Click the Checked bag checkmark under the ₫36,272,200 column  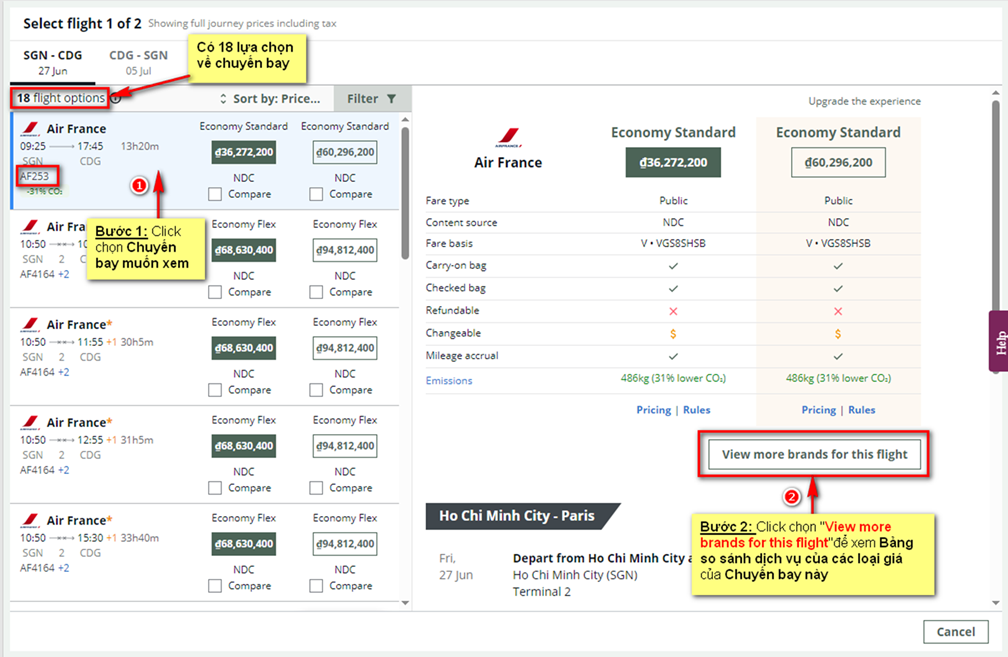[673, 289]
